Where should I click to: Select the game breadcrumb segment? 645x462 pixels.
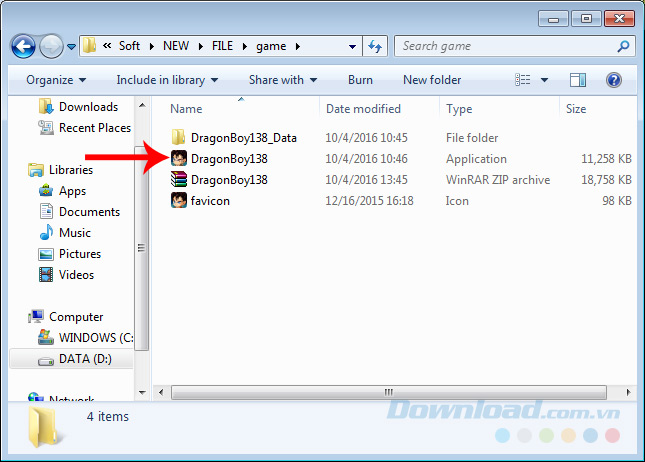point(271,46)
